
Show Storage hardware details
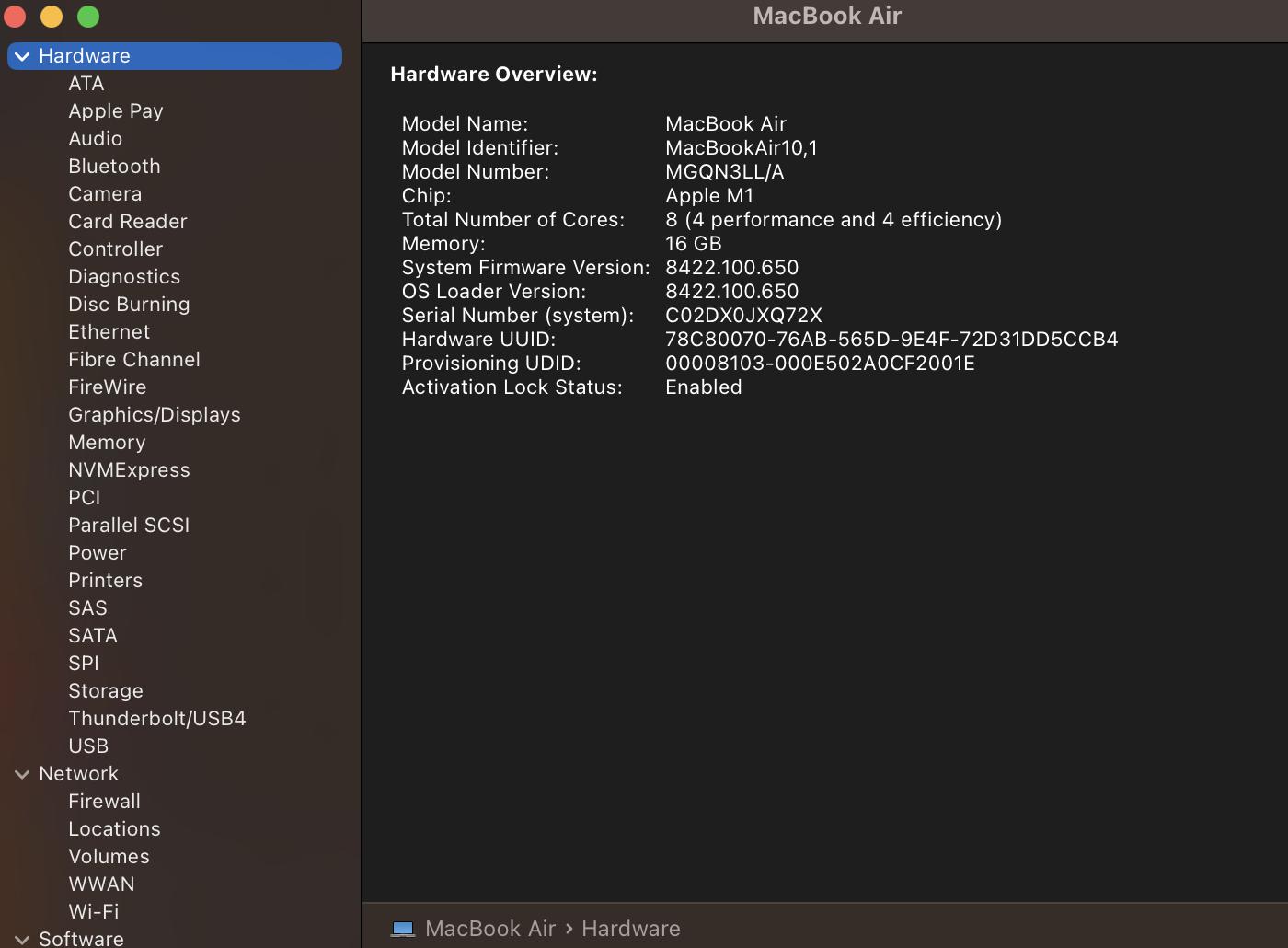point(106,691)
